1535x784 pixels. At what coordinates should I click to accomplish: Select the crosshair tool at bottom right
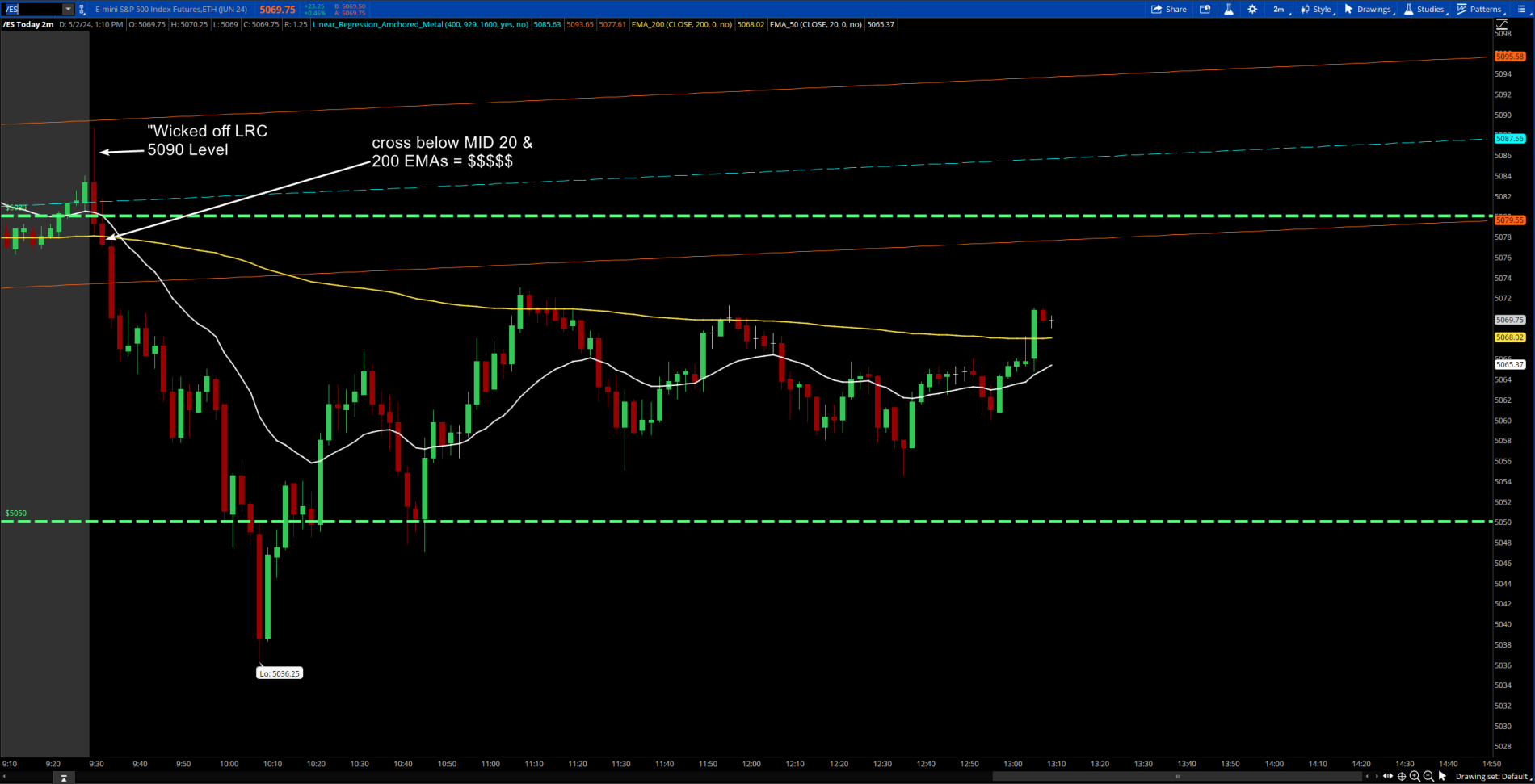(x=1402, y=776)
